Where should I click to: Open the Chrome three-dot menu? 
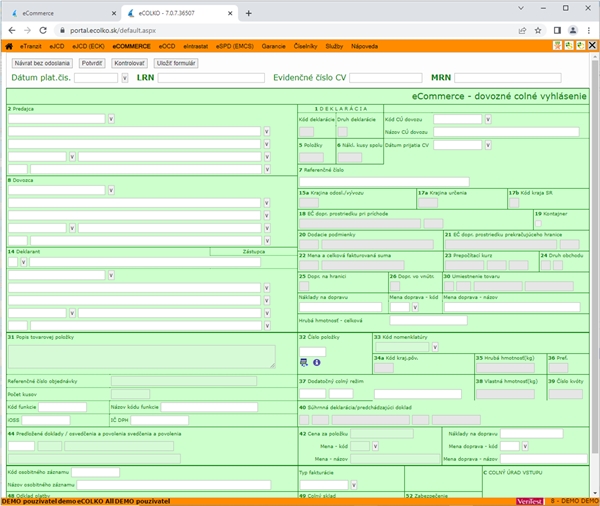pos(589,30)
